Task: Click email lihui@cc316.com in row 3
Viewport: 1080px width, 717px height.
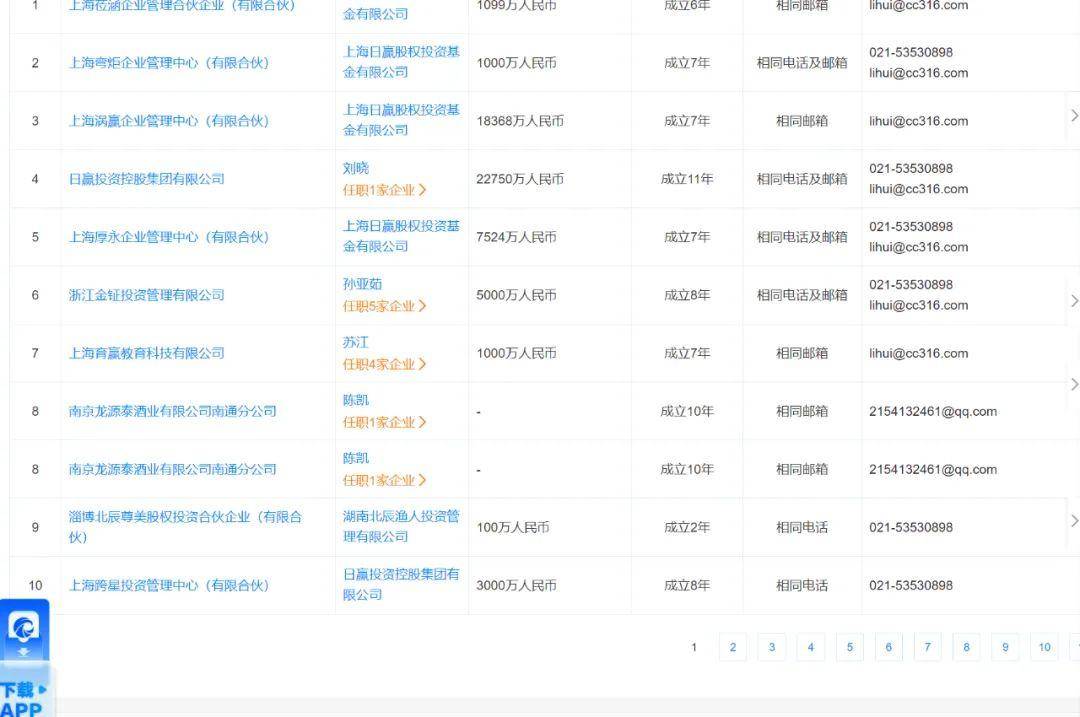Action: coord(918,121)
